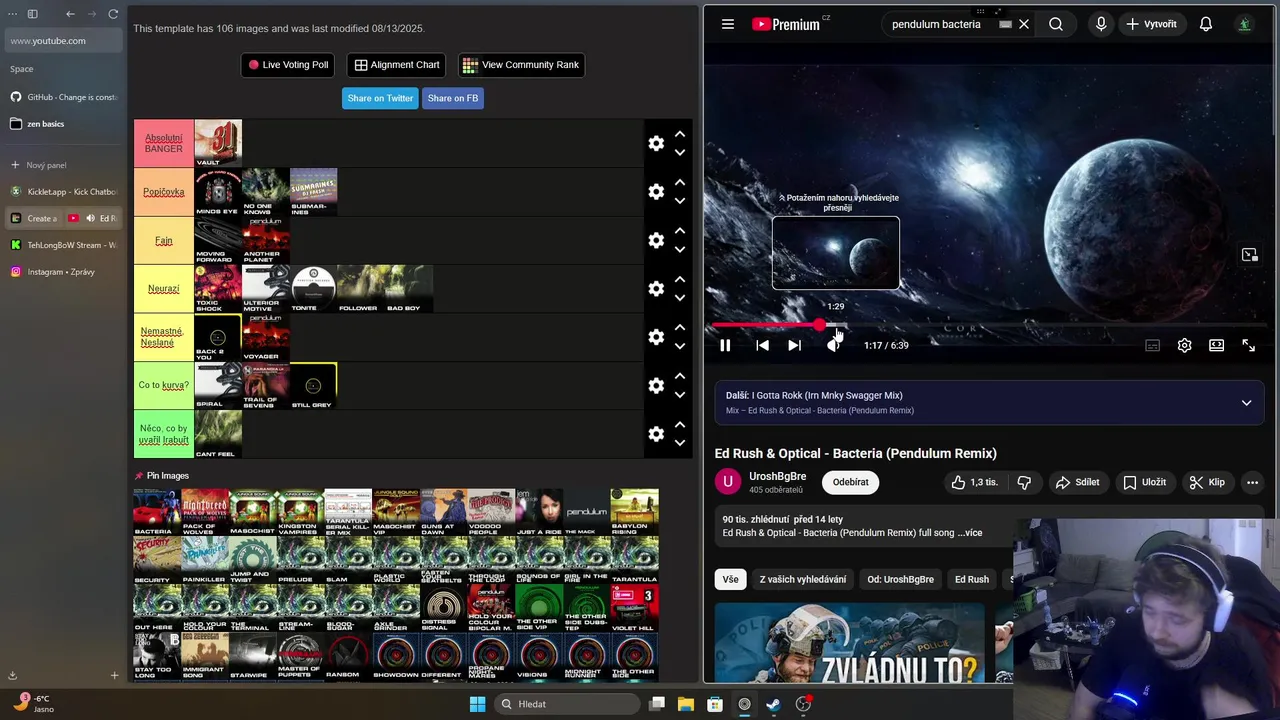1280x720 pixels.
Task: Mute the video with the volume icon
Action: point(833,345)
